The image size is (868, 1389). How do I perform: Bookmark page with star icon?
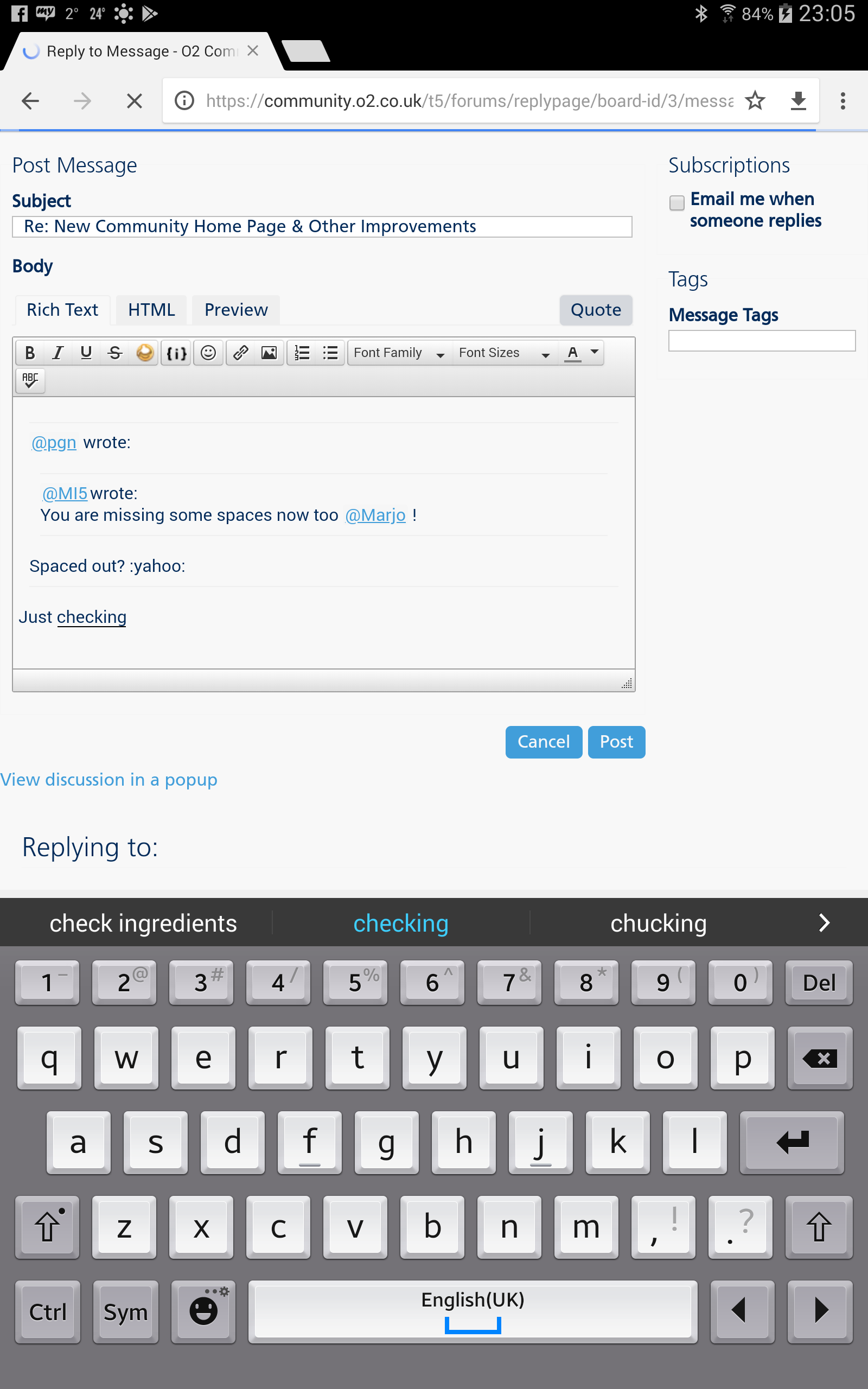pos(755,101)
